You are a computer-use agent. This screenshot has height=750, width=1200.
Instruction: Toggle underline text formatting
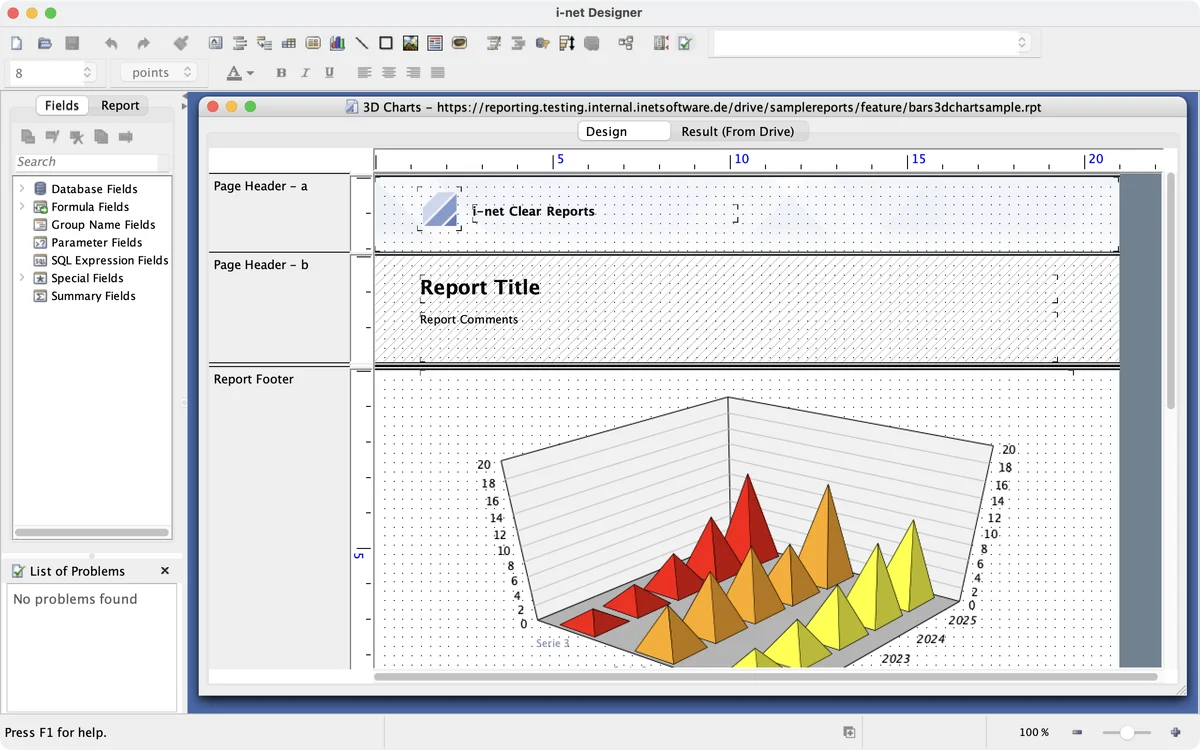329,73
